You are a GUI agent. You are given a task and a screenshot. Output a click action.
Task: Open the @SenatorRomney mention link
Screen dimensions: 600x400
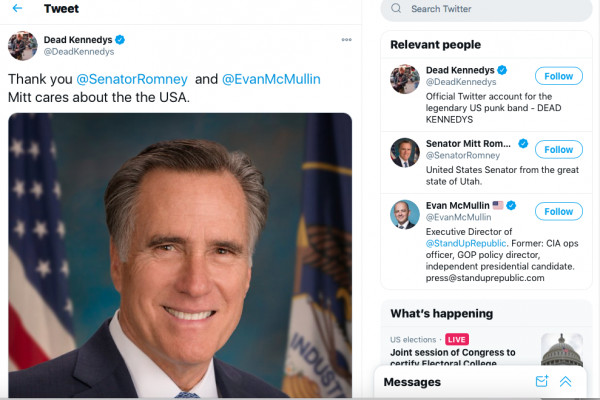(132, 79)
